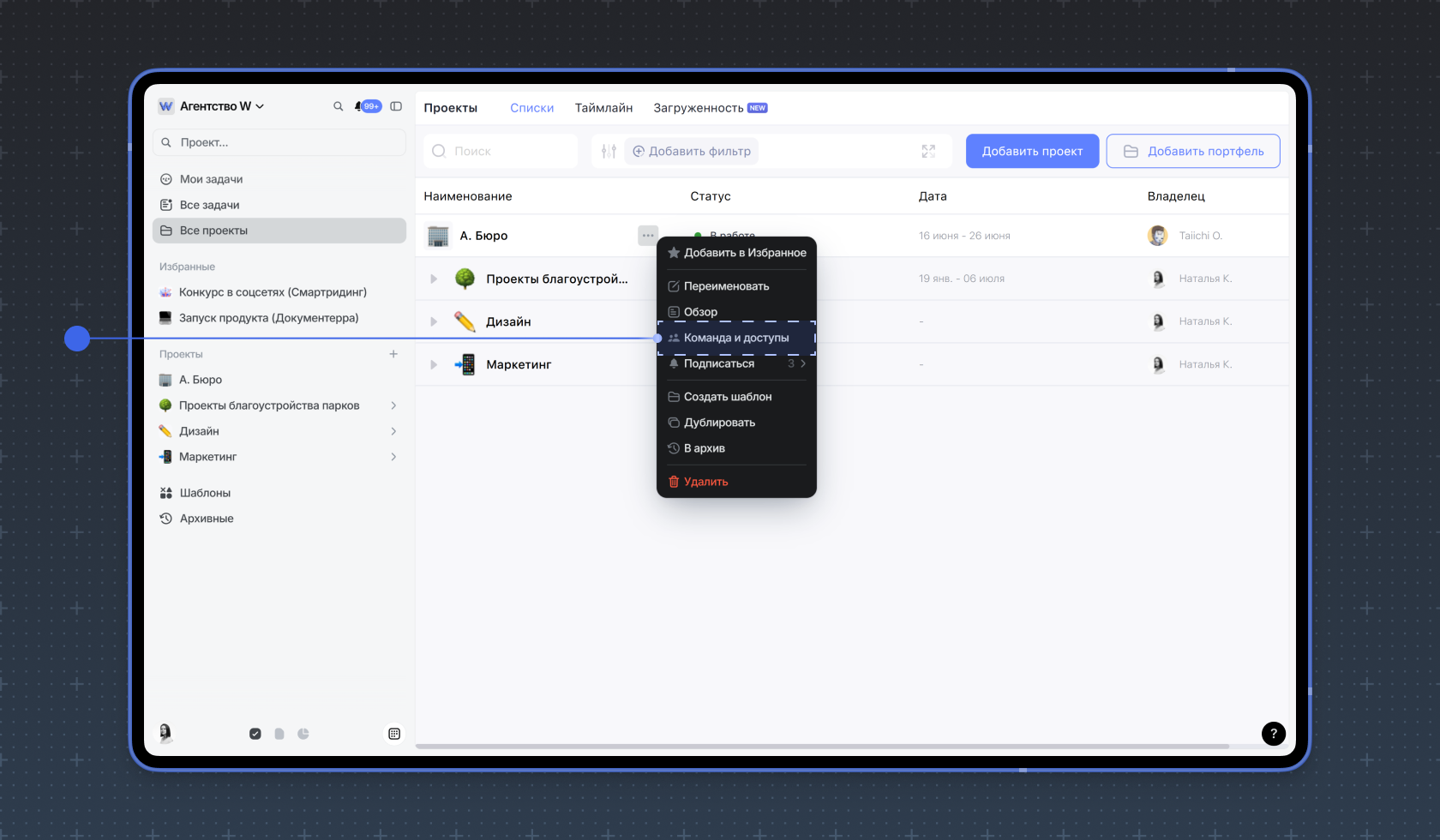Open the checkmark tasks icon in the sidebar footer
Image resolution: width=1440 pixels, height=840 pixels.
[255, 734]
